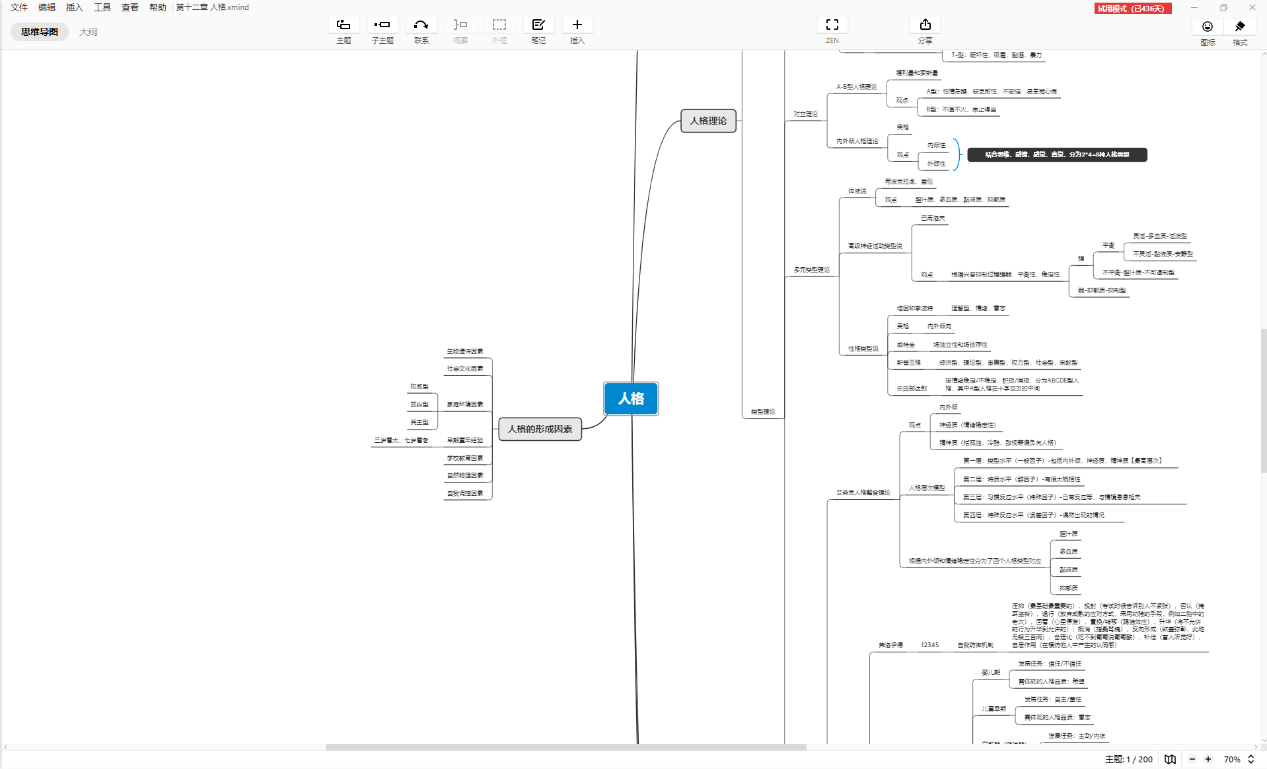
Task: Click the 分享 (Share) icon
Action: 925,25
